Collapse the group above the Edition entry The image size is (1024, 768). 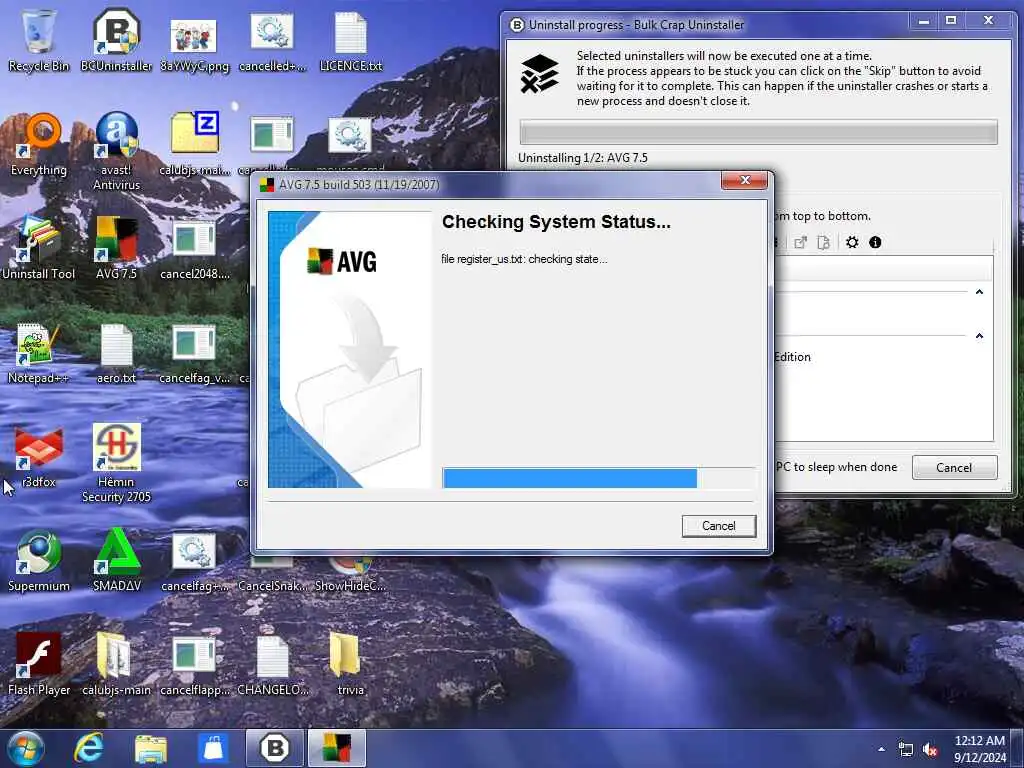(x=979, y=336)
